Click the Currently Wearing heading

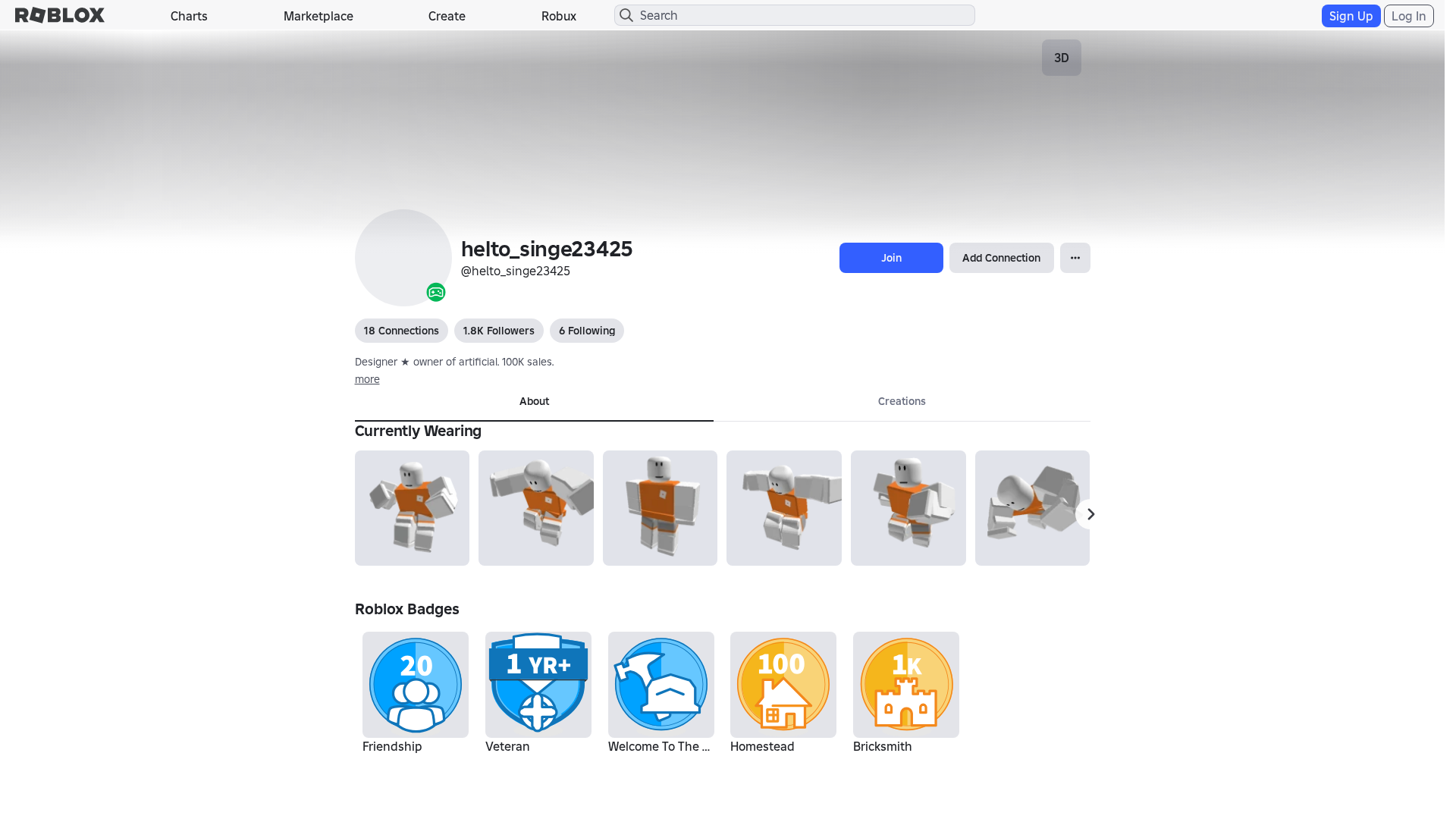[x=418, y=431]
